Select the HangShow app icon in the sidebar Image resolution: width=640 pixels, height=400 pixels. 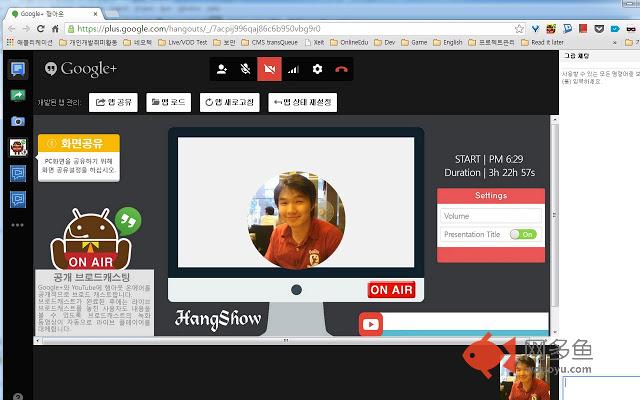[x=18, y=147]
